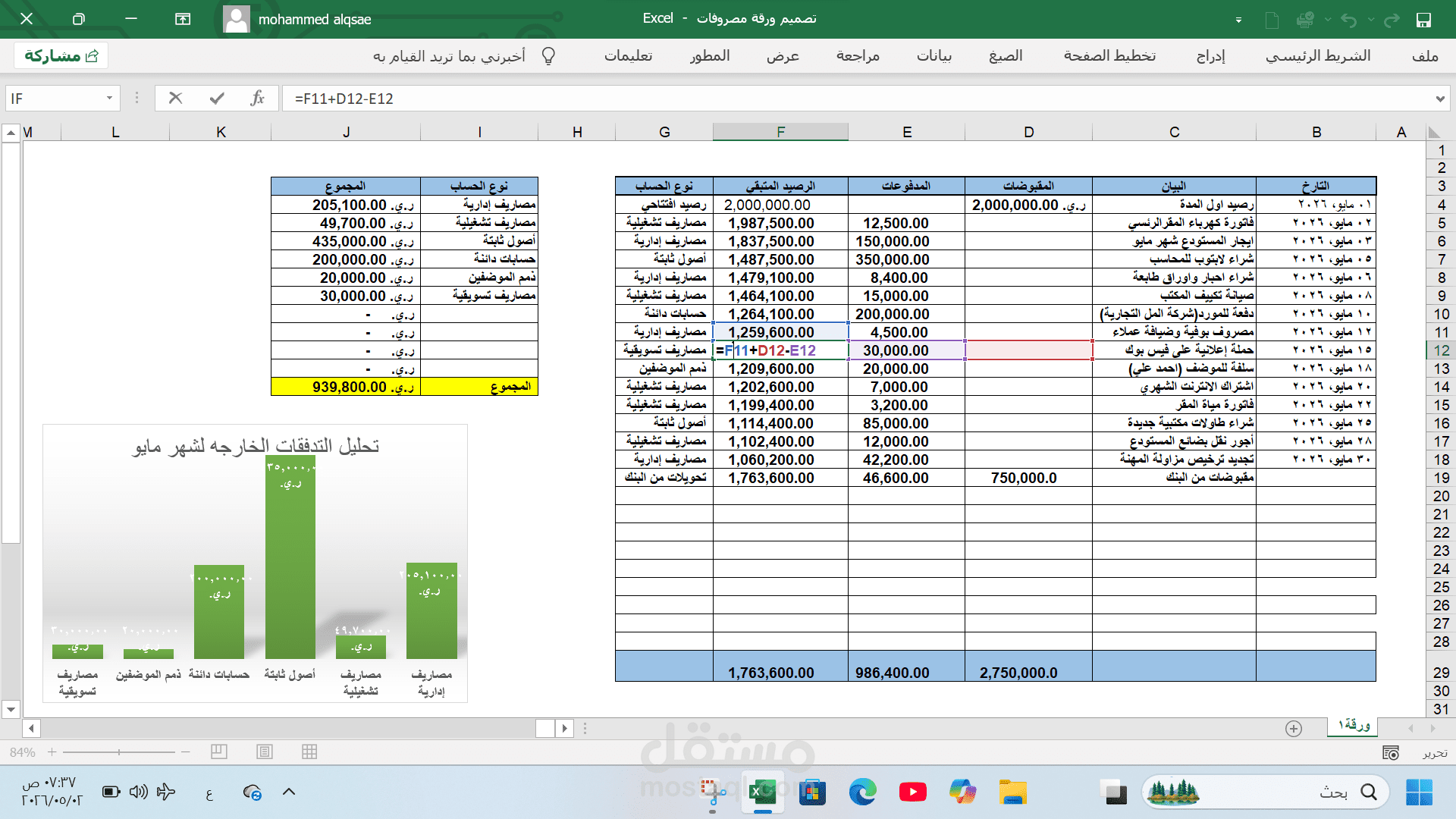Click the horizontal scrollbar right arrow

564,729
